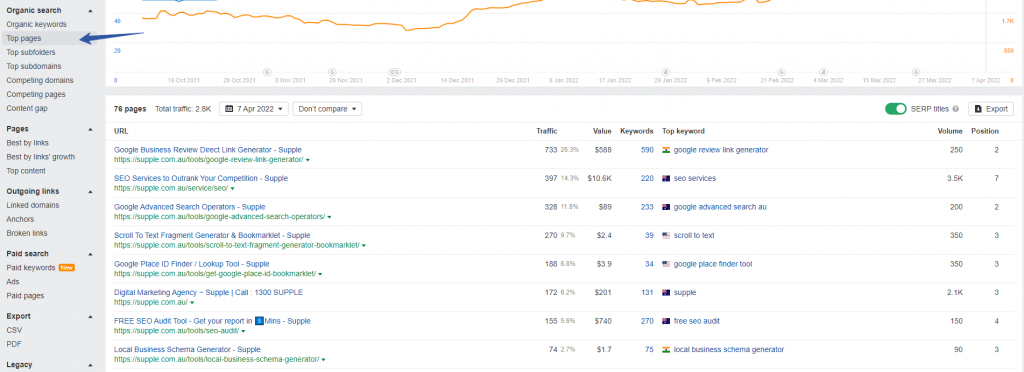This screenshot has width=1024, height=372.
Task: Open top keyword seo services
Action: point(695,178)
